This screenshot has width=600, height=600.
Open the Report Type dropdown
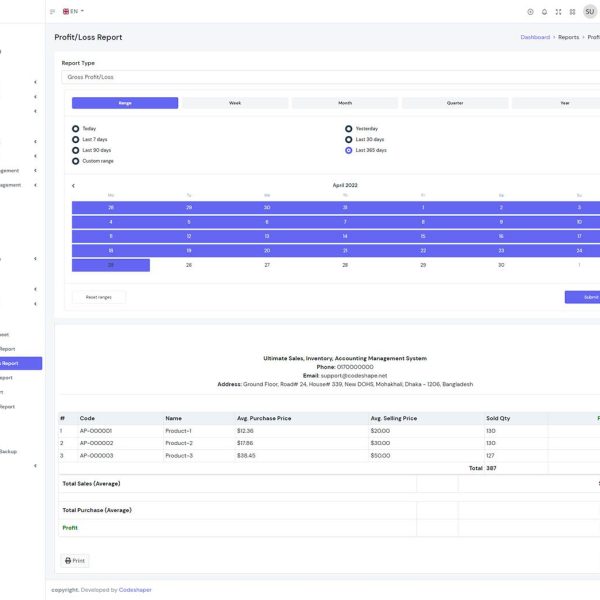[330, 77]
